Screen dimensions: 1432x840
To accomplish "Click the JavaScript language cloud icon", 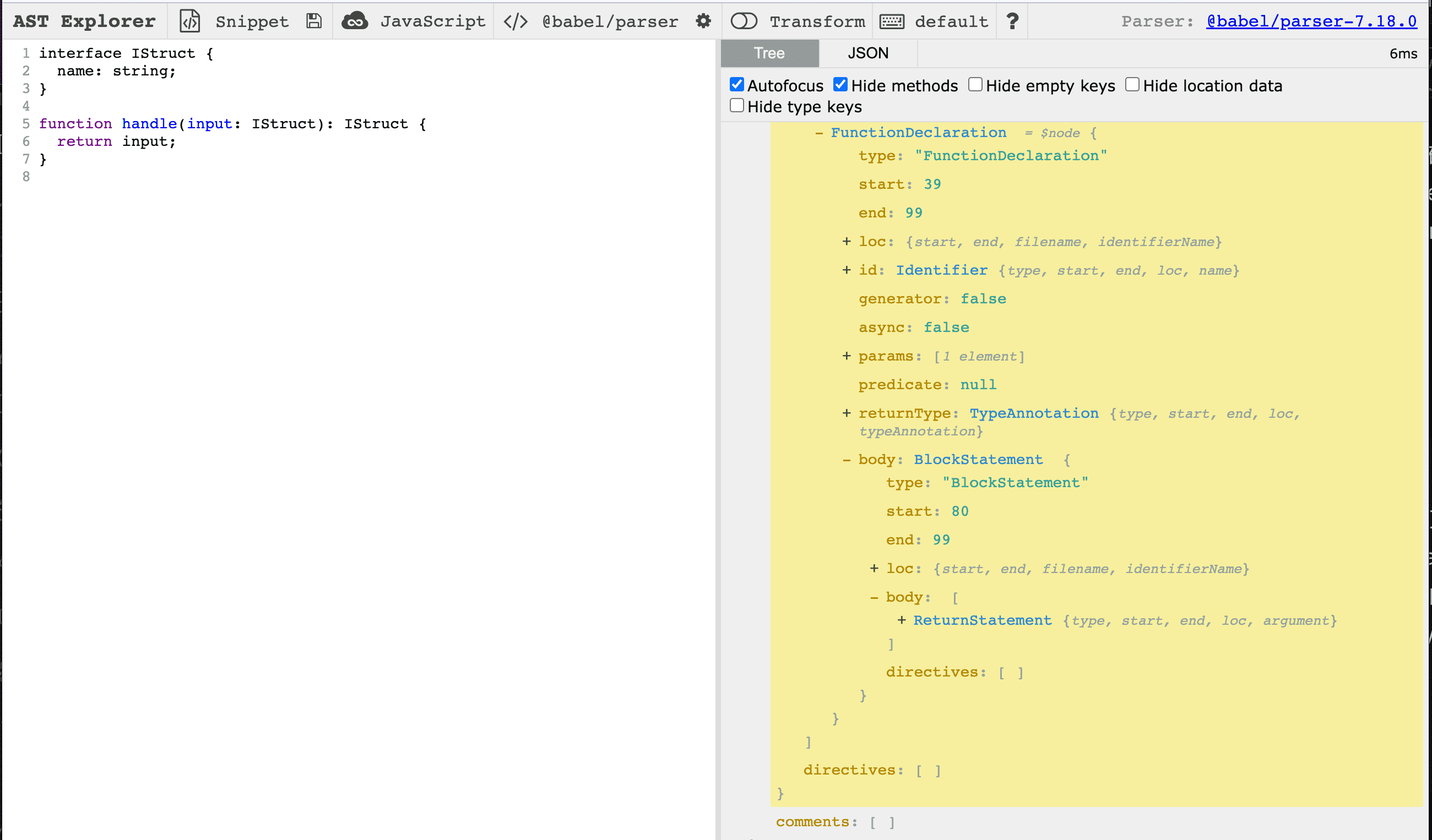I will click(x=355, y=21).
